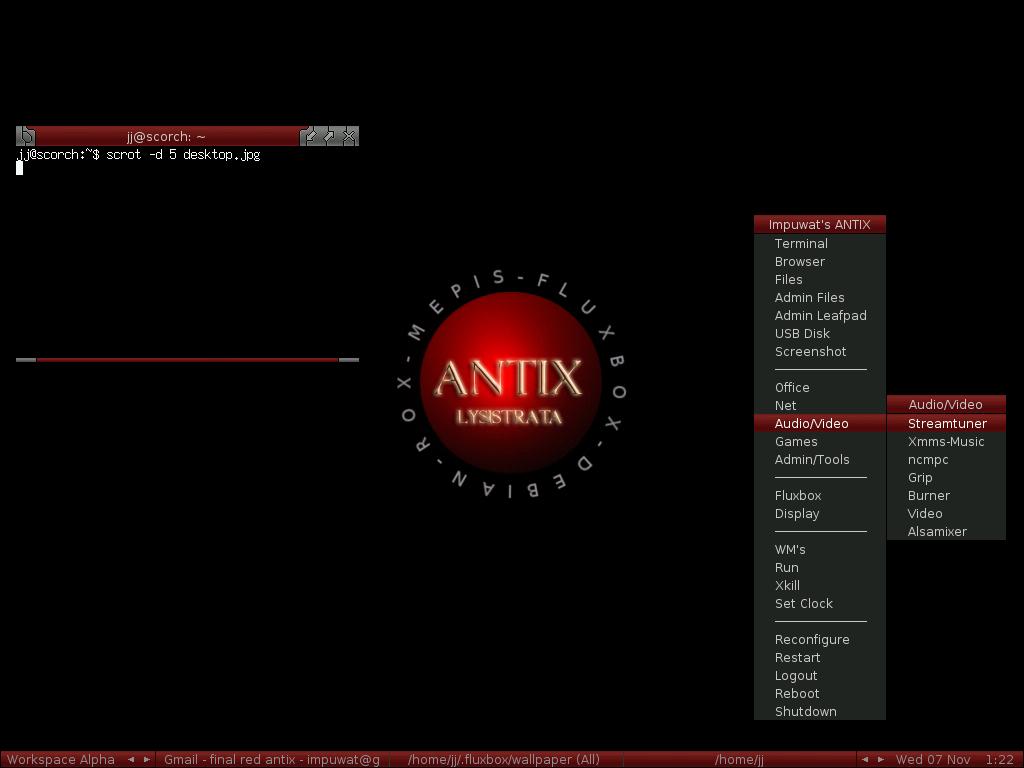Launch the Browser menu entry

[800, 261]
